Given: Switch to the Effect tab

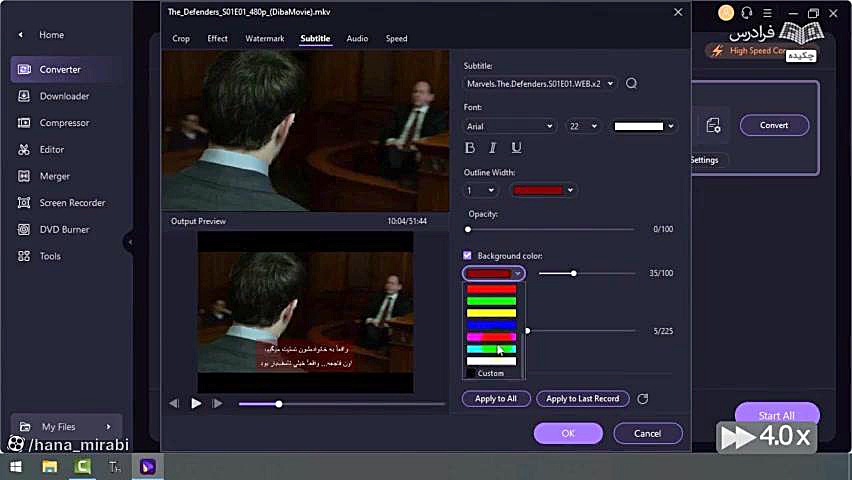Looking at the screenshot, I should 217,39.
